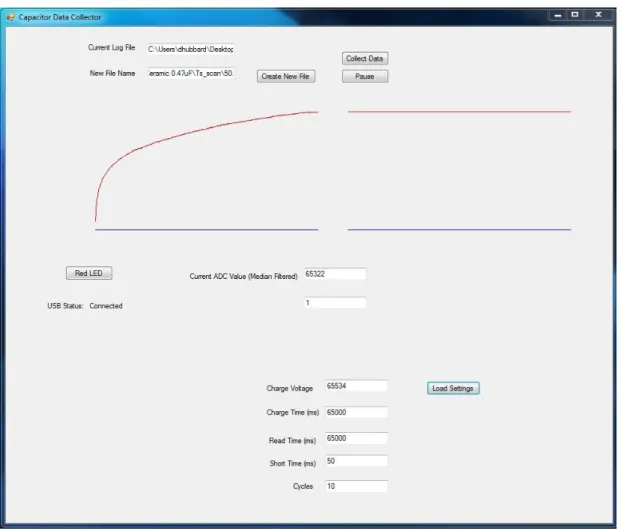Click the USB Status: label
The width and height of the screenshot is (621, 531).
tap(65, 306)
